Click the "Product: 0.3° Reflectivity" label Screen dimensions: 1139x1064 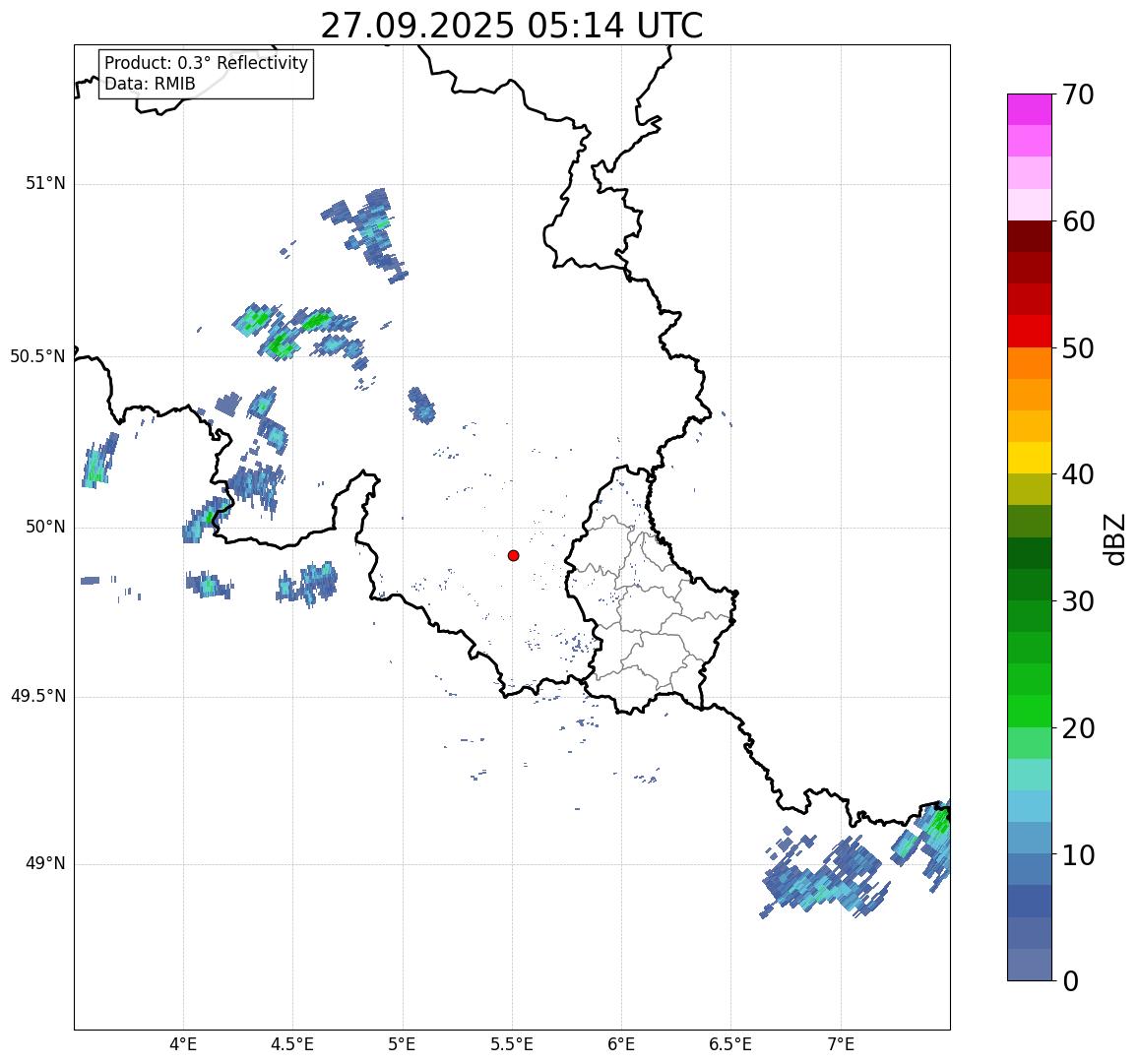pos(207,63)
